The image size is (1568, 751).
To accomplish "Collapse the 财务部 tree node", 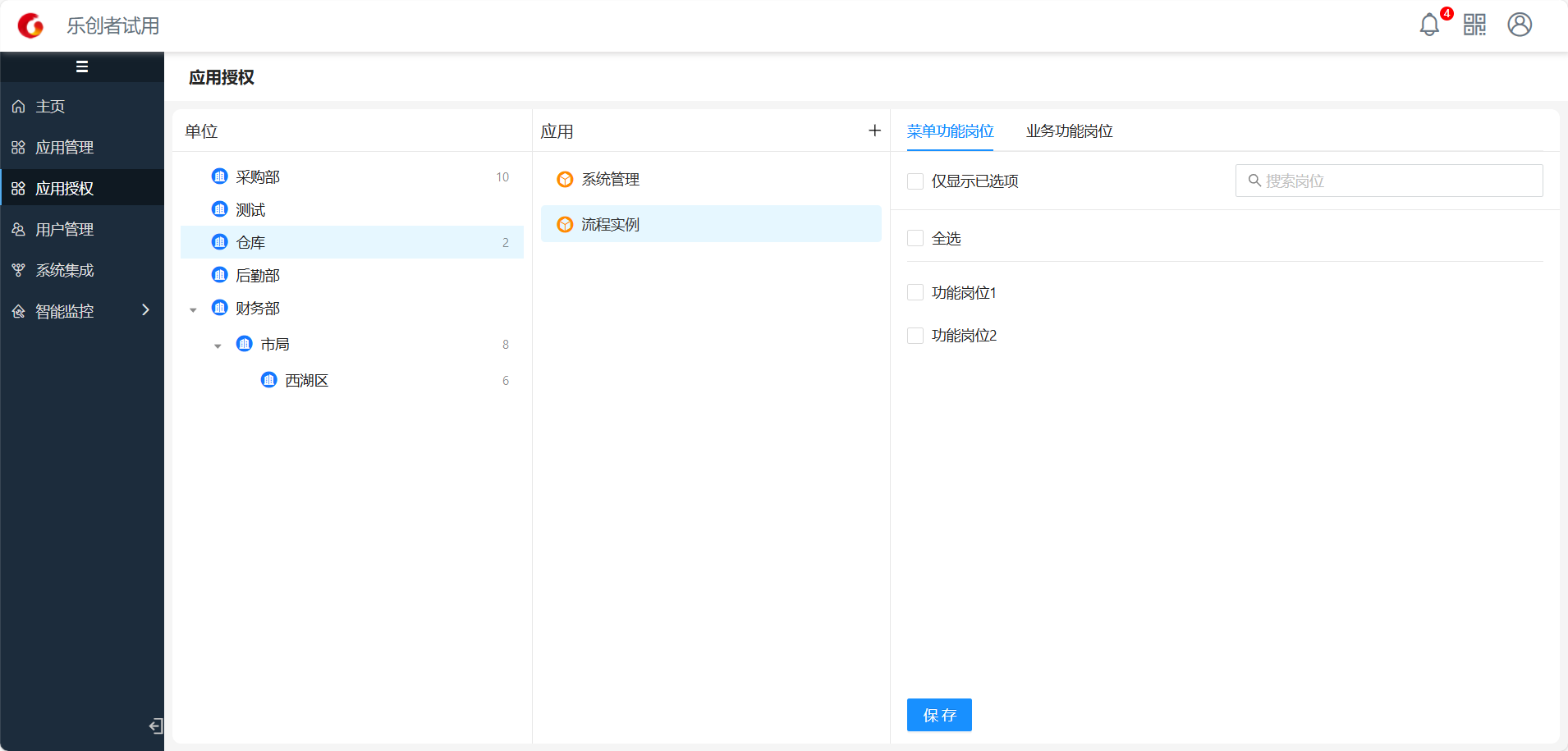I will click(193, 309).
